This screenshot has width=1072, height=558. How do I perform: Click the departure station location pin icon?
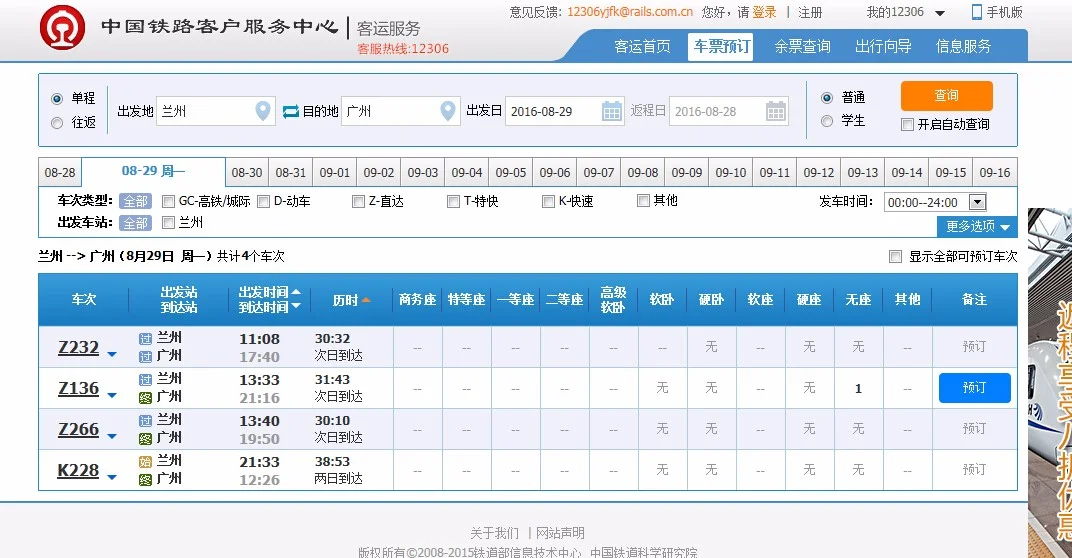click(263, 111)
